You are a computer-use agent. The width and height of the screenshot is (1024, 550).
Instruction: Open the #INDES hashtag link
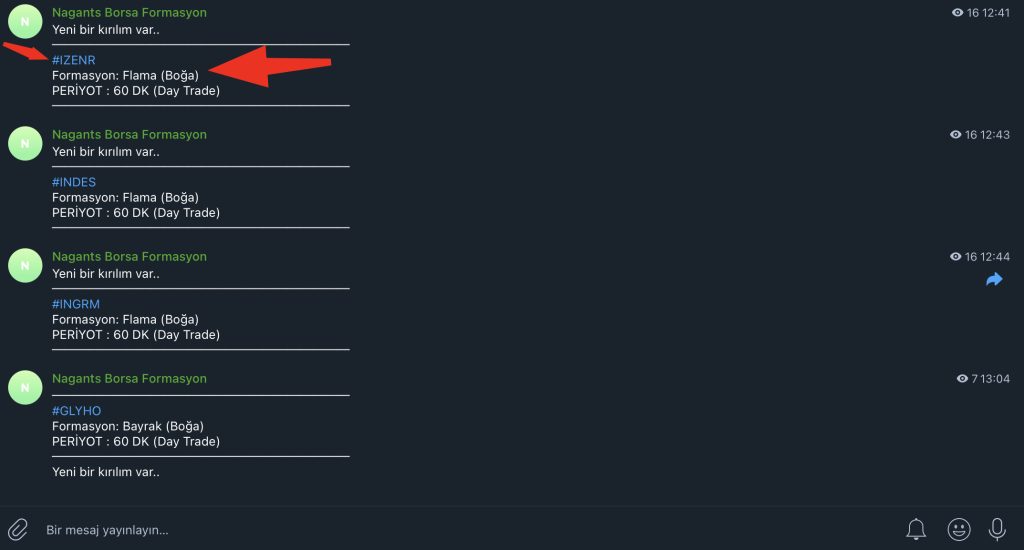(x=74, y=182)
